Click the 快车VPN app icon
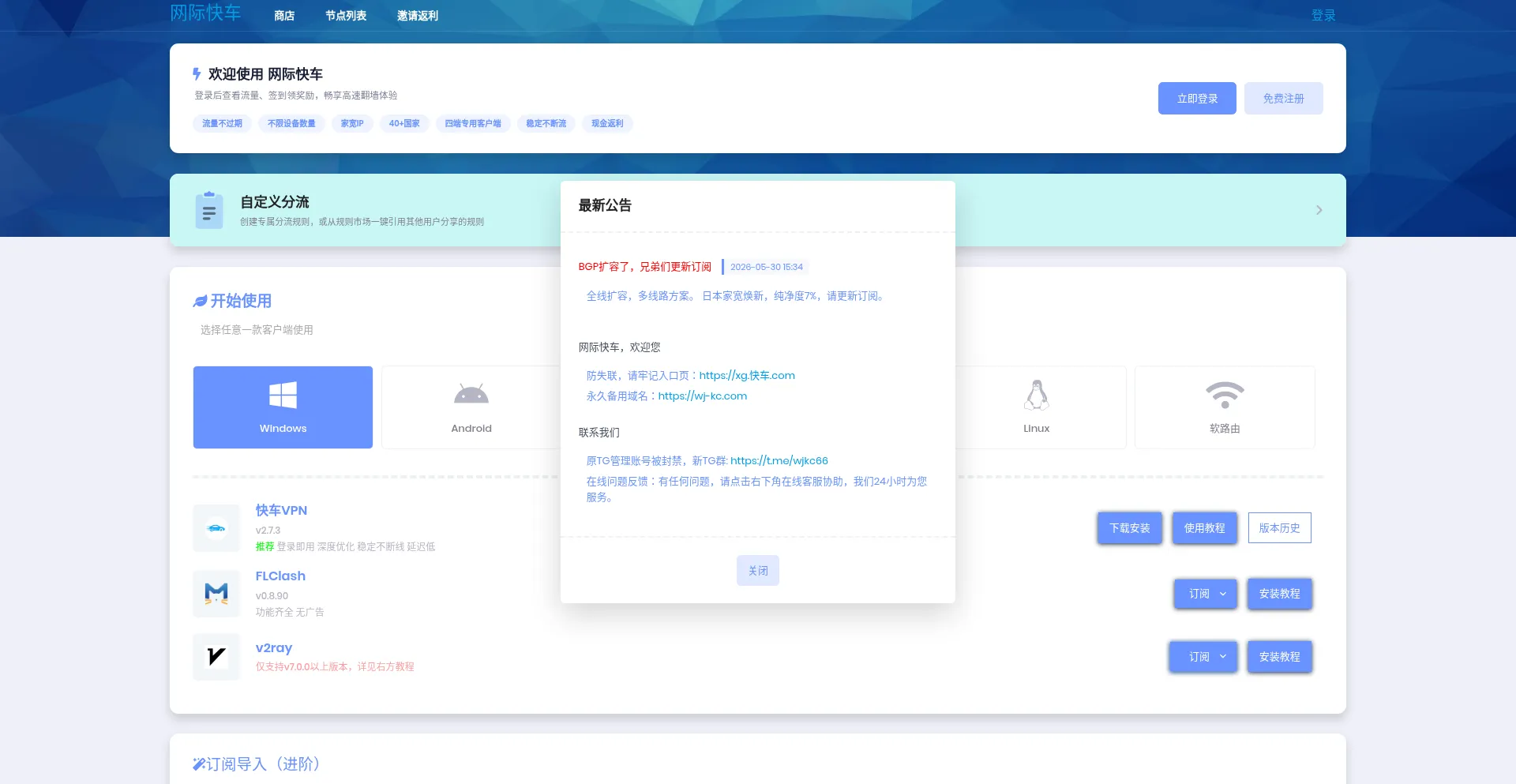The image size is (1516, 784). click(216, 528)
